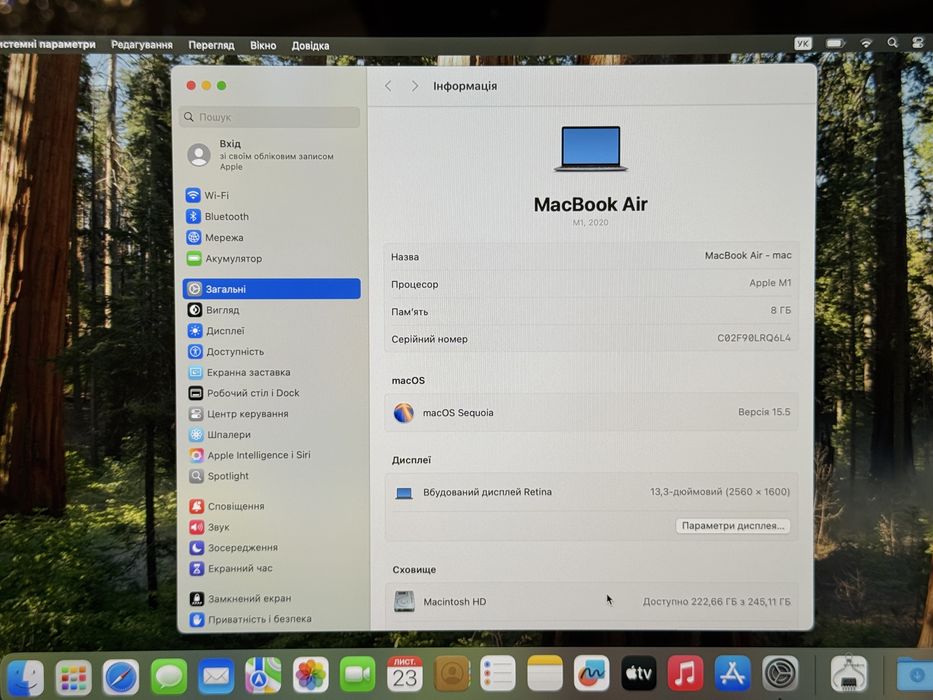Screen dimensions: 933x700
Task: Open System Information chip icon in Dock
Action: [x=849, y=673]
